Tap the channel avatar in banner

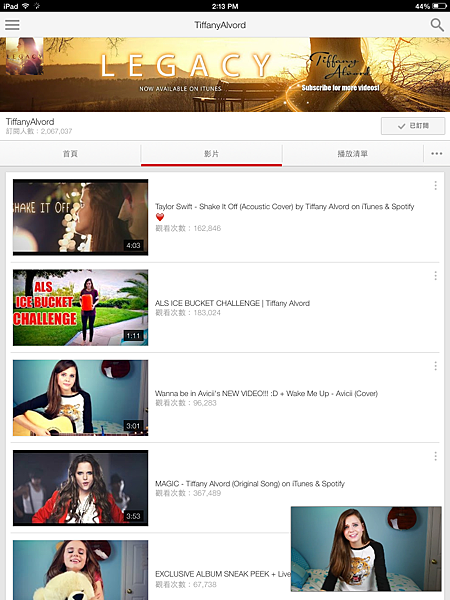click(24, 56)
